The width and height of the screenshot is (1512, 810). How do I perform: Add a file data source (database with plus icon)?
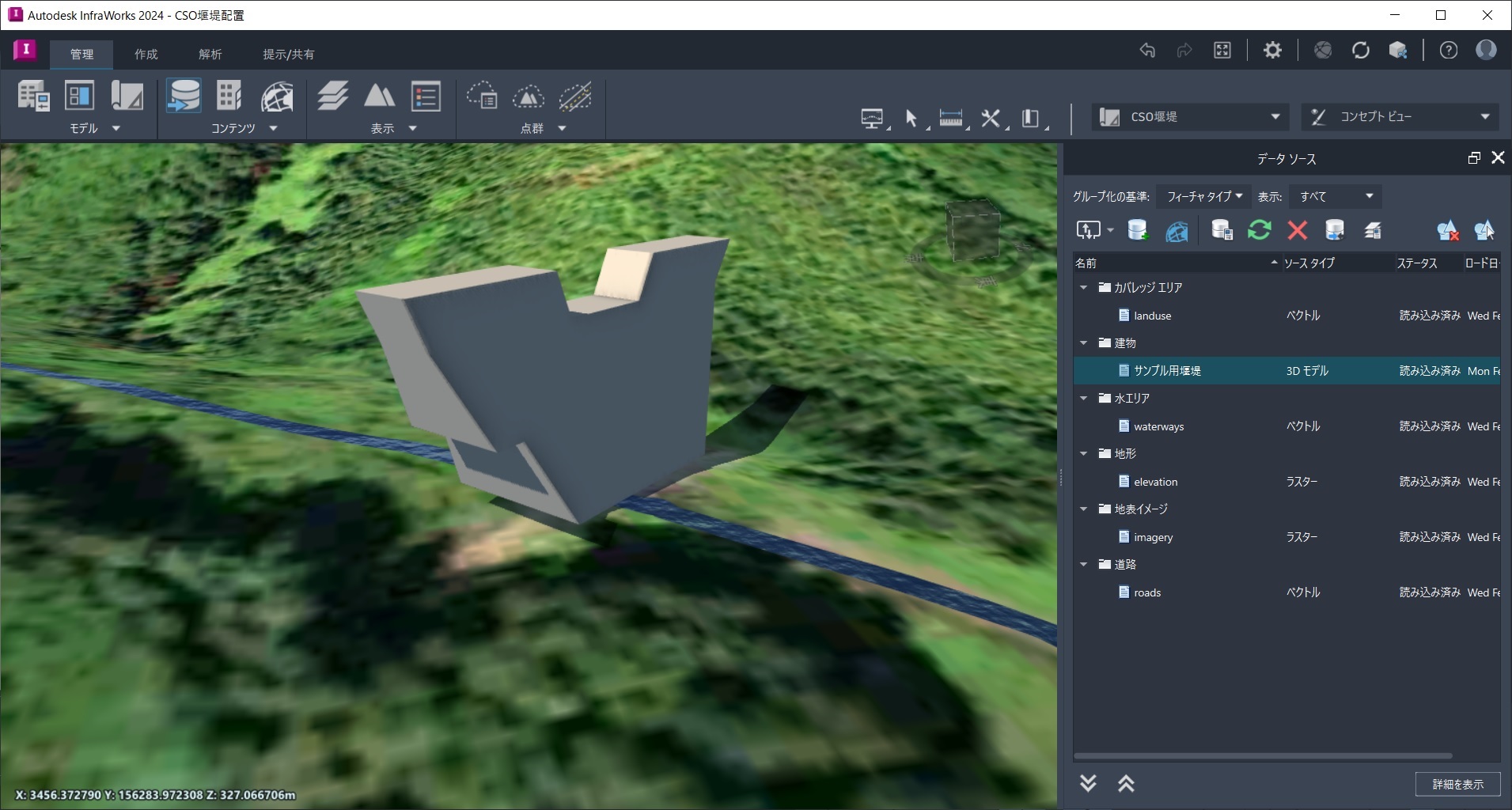point(1137,230)
